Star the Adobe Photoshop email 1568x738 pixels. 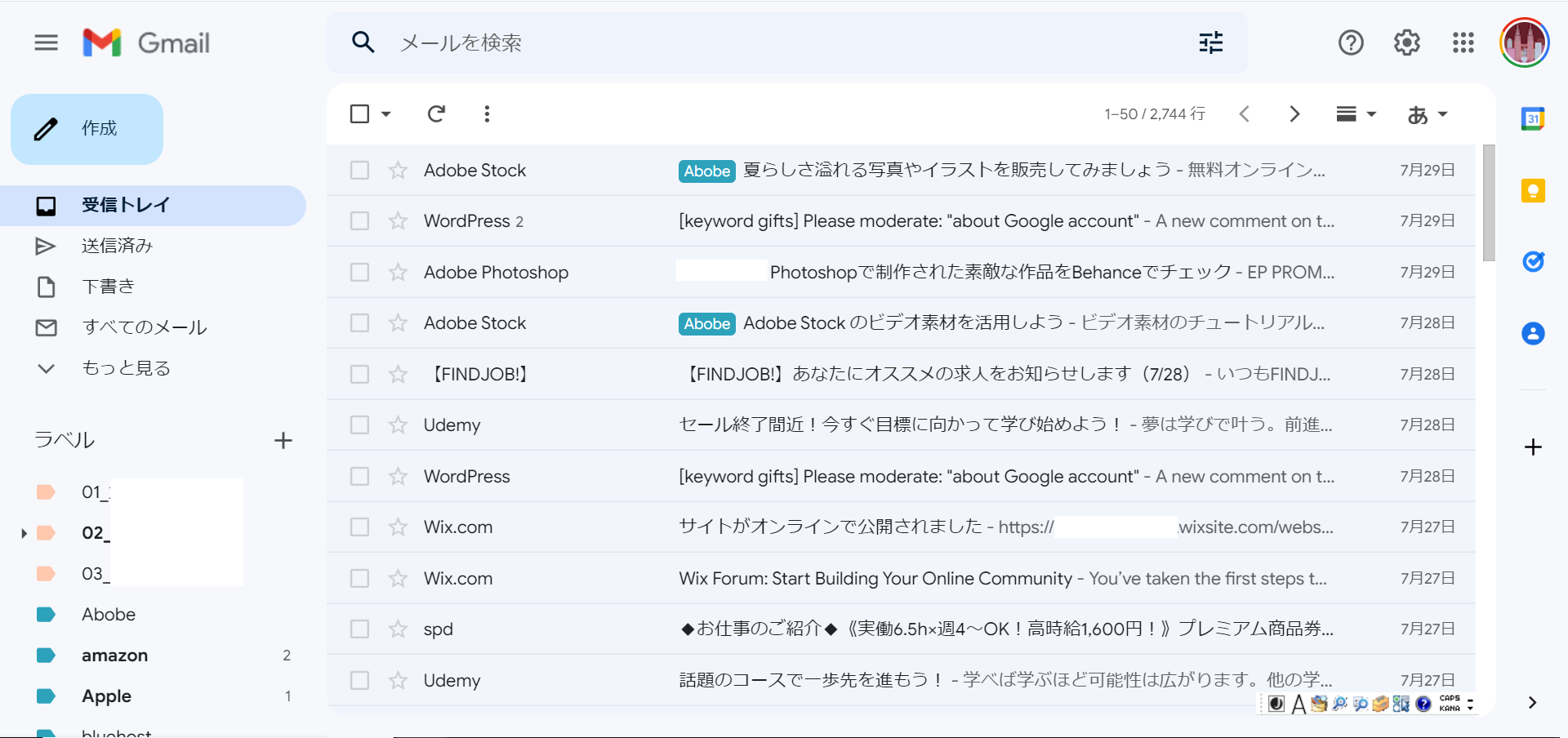click(398, 272)
